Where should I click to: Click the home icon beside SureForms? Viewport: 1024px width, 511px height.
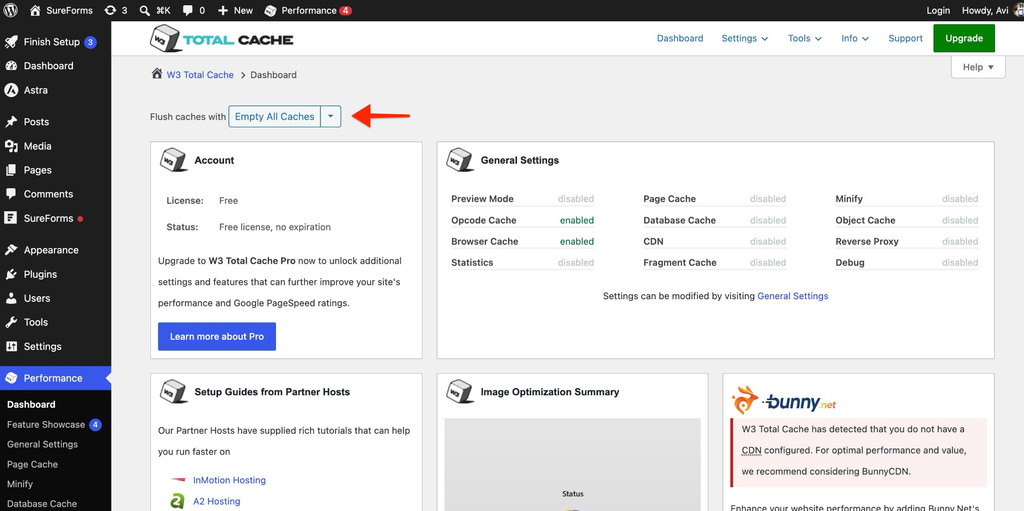click(35, 10)
